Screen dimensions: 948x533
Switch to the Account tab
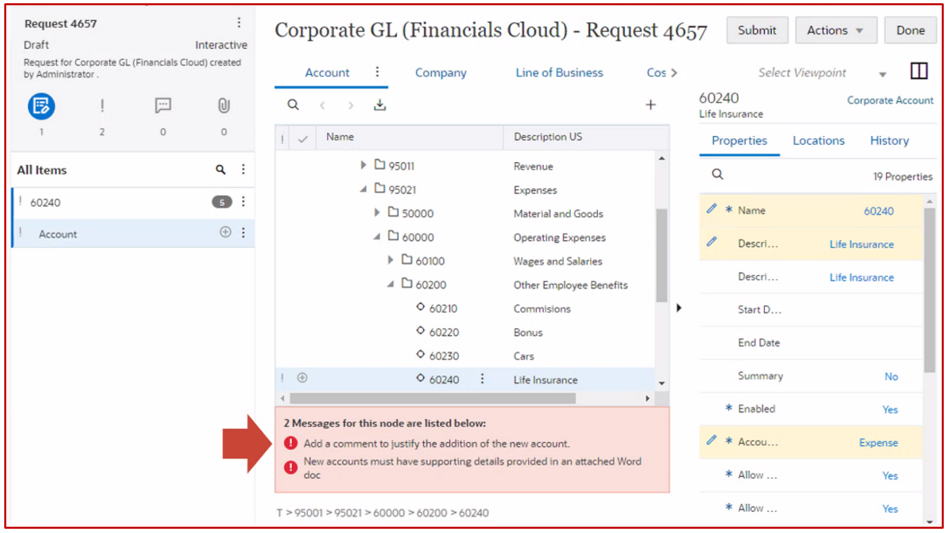click(327, 73)
